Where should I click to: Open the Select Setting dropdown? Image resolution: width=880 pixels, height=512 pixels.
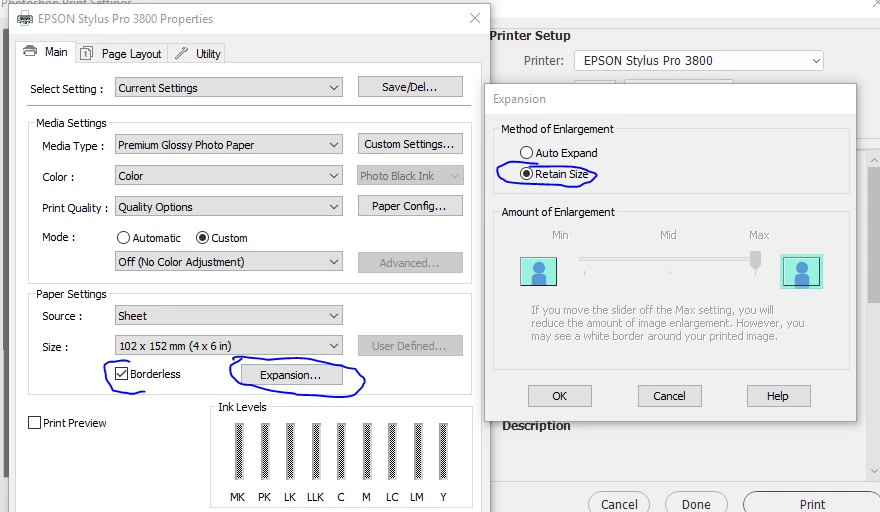(x=229, y=88)
